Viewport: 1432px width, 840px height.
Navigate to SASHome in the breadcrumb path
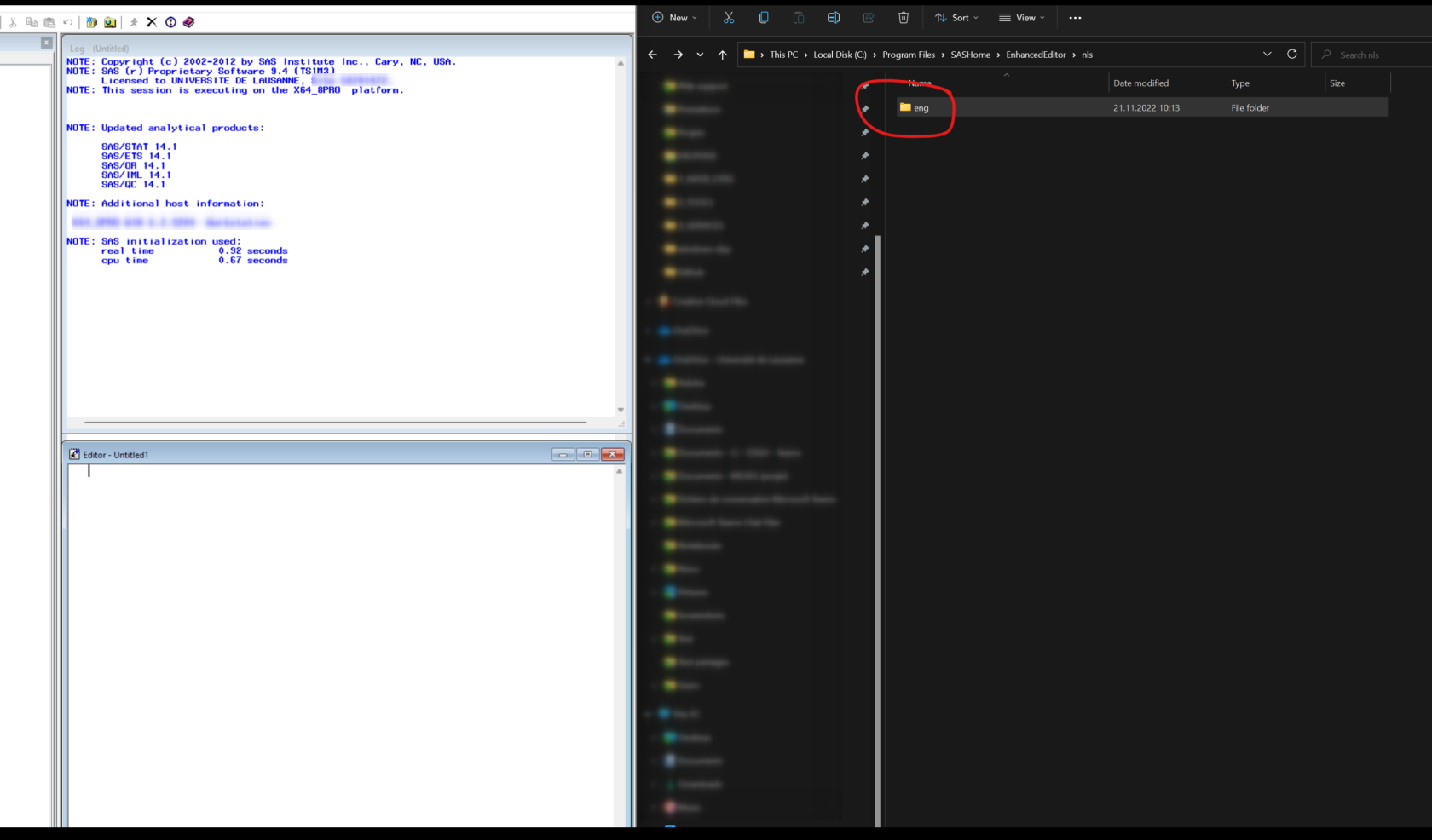tap(970, 55)
